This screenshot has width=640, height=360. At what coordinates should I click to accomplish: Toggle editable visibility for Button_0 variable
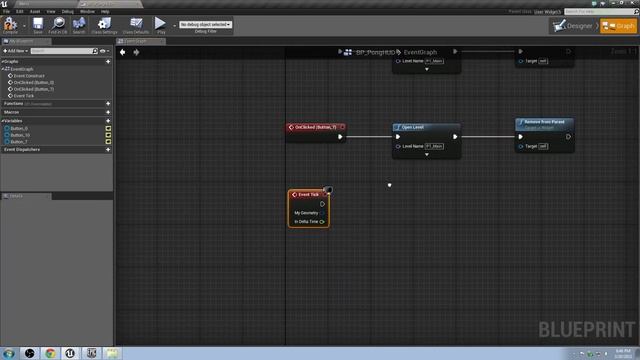tap(108, 129)
